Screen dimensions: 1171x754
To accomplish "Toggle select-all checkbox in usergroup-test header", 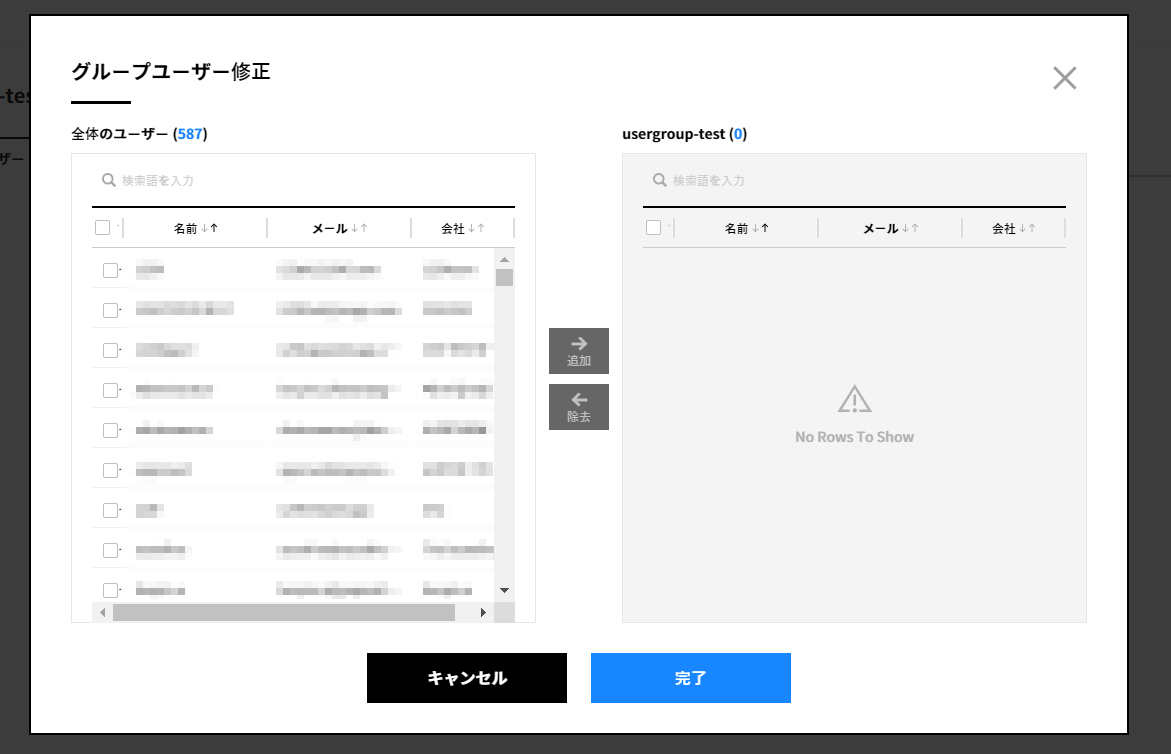I will click(x=654, y=228).
